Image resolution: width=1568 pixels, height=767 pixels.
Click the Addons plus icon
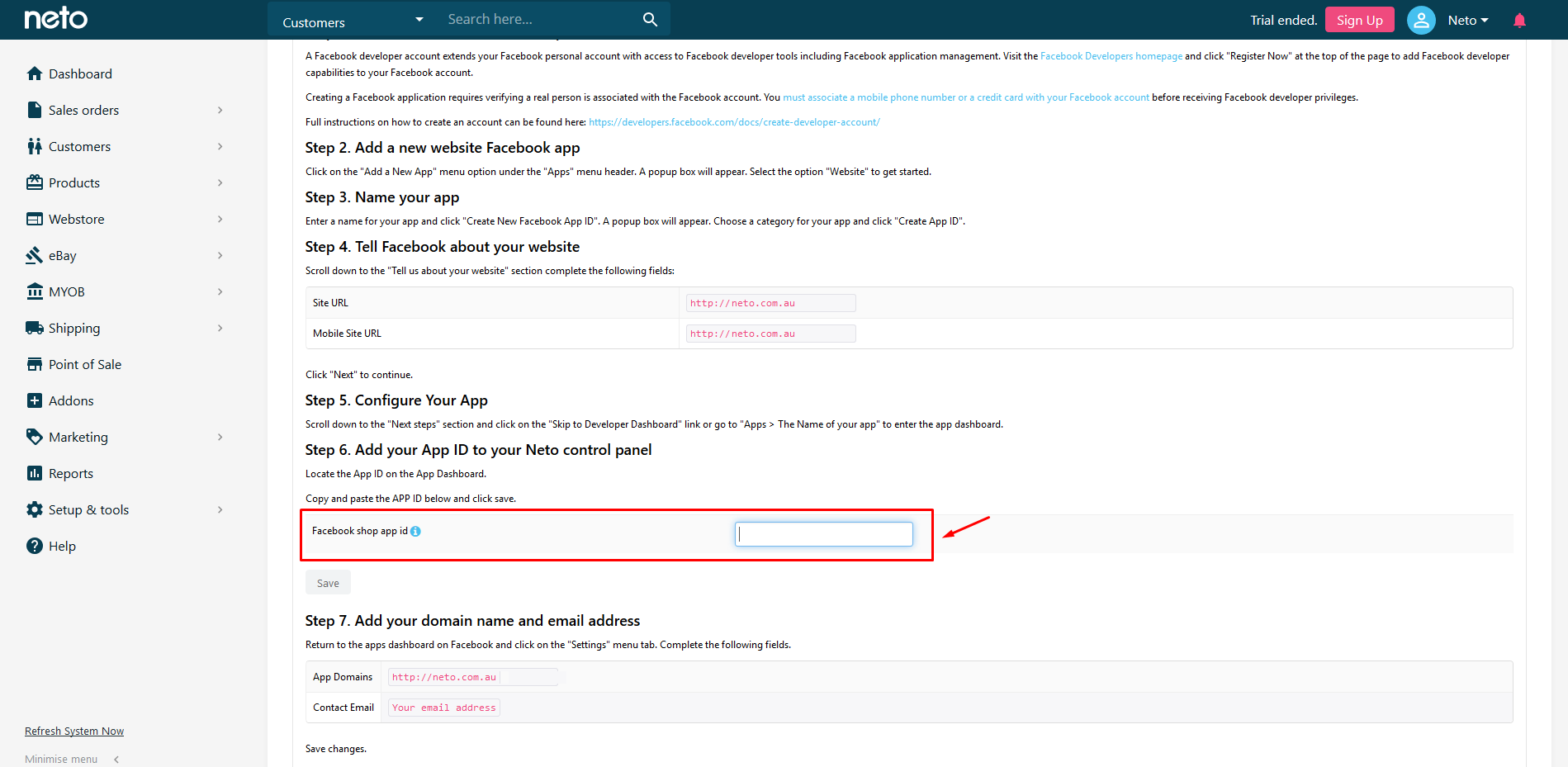click(x=35, y=400)
